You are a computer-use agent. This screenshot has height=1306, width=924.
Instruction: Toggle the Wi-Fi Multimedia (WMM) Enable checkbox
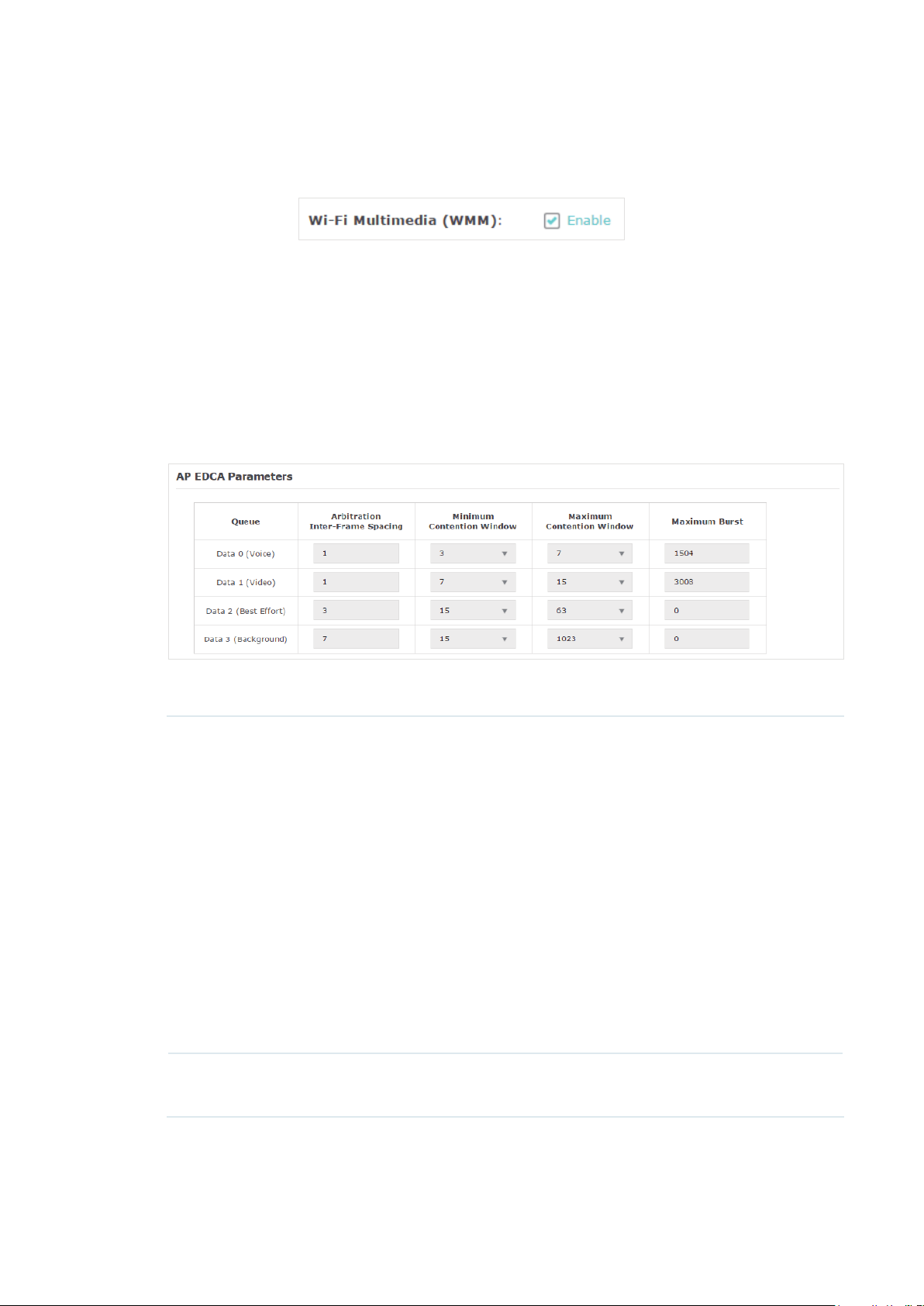552,221
